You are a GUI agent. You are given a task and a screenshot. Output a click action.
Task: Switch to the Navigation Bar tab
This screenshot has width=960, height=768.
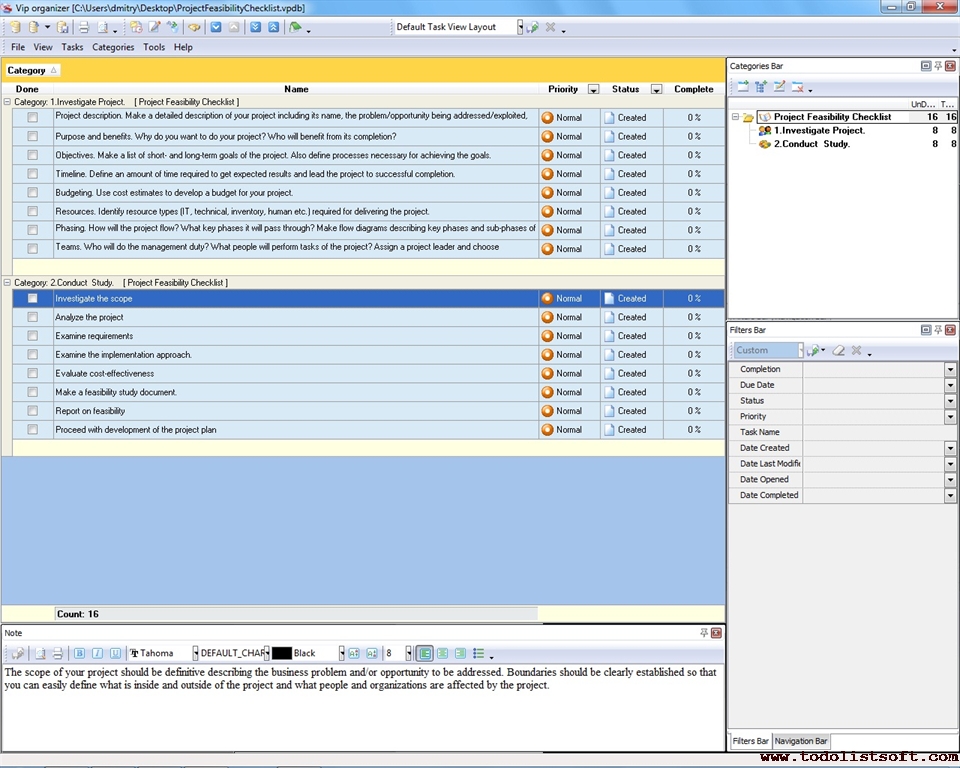point(801,741)
